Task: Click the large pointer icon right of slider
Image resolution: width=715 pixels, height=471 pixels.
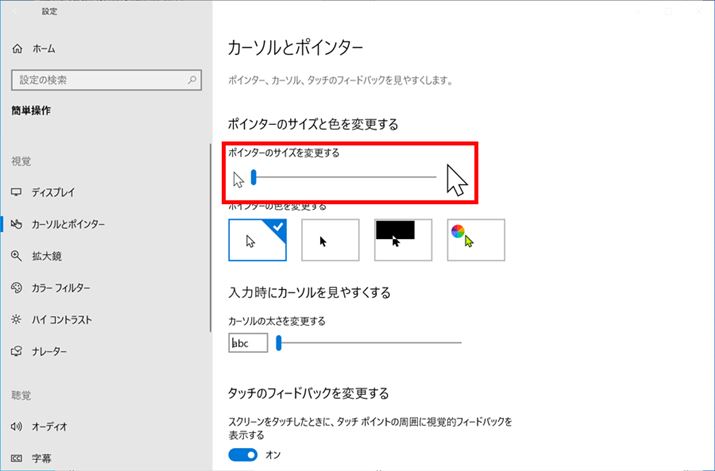Action: [x=457, y=180]
